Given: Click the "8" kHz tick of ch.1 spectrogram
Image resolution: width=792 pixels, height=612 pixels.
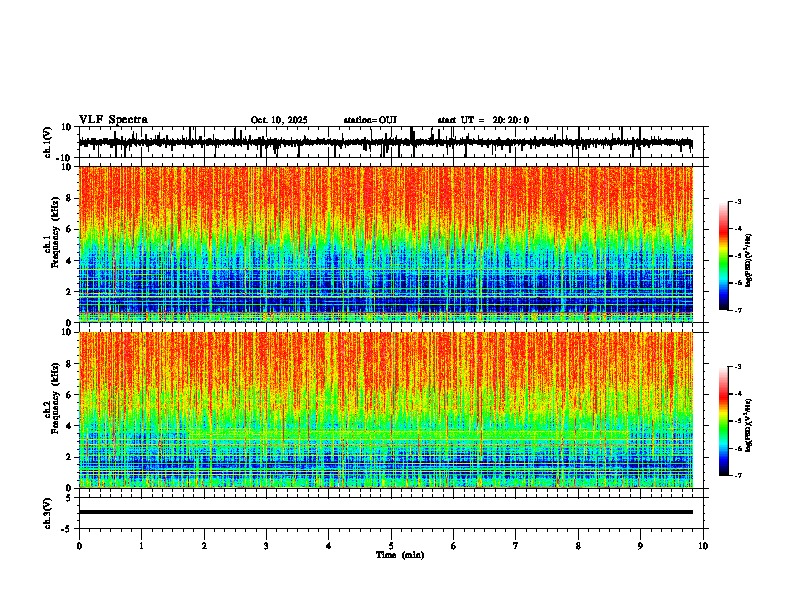Looking at the screenshot, I should (70, 198).
